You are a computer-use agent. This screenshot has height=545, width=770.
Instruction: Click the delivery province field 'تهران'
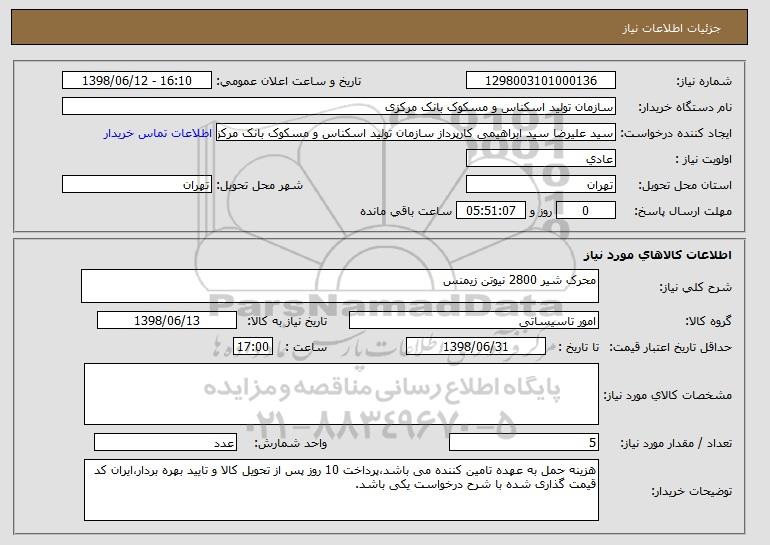(x=541, y=185)
